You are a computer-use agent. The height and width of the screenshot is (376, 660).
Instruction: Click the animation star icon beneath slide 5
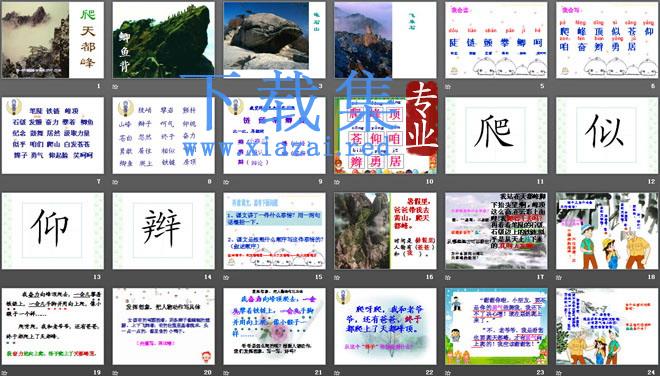[448, 86]
